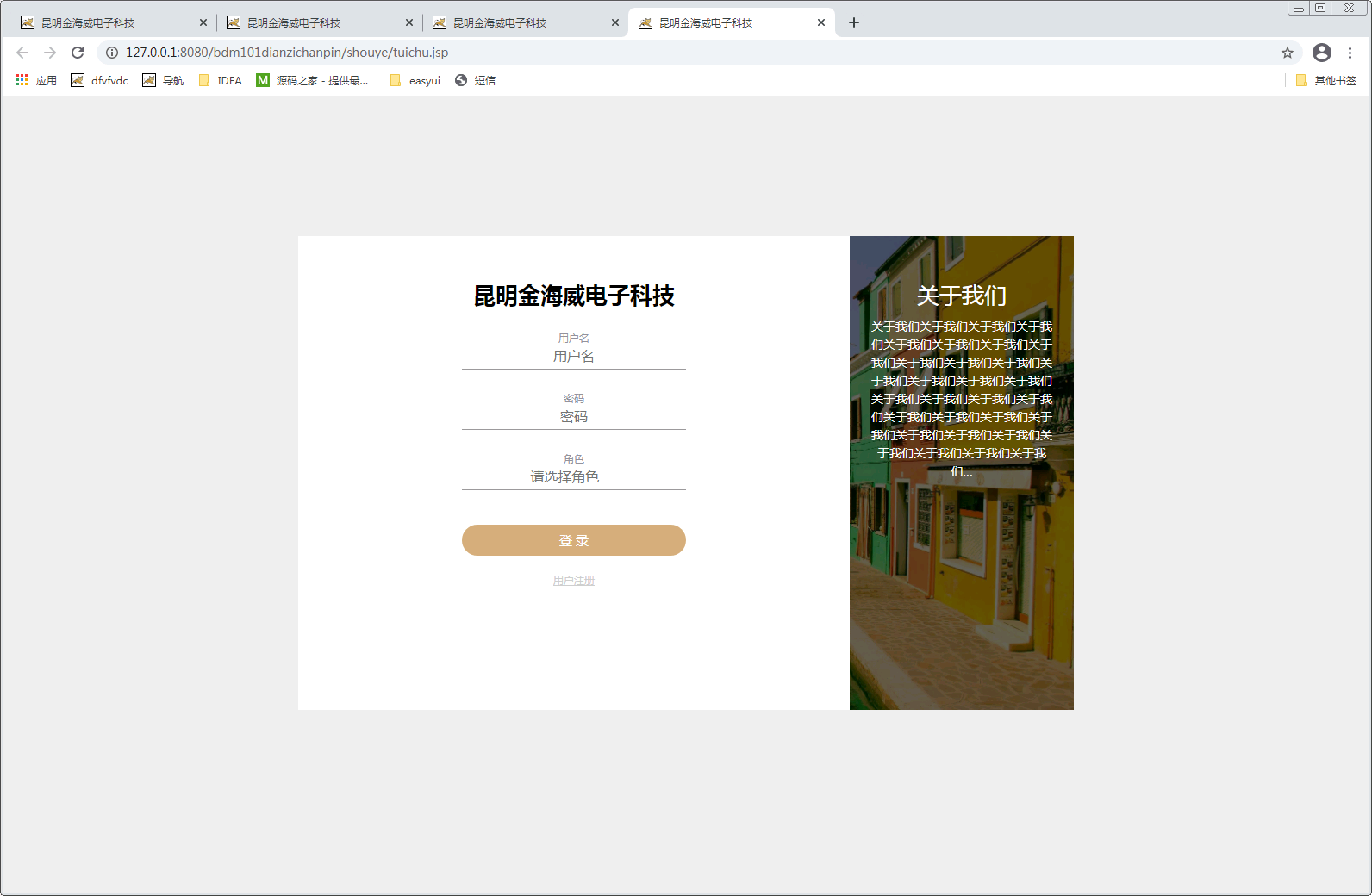This screenshot has height=896, width=1372.
Task: Open the 源码之家 bookmark
Action: [312, 80]
